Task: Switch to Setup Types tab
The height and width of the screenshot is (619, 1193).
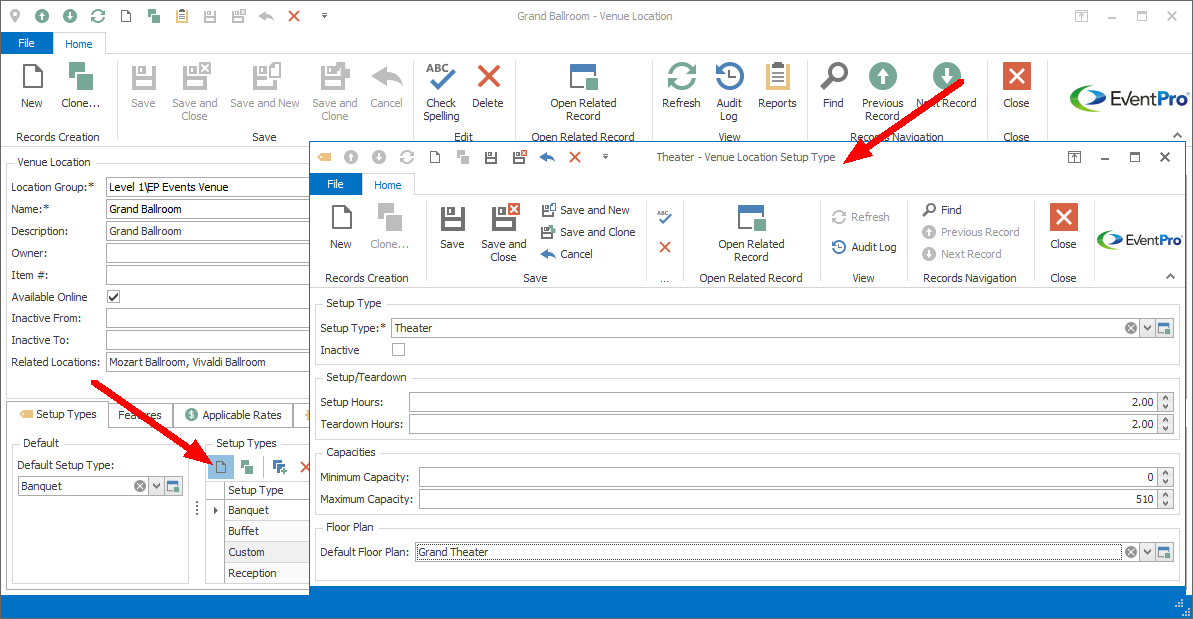Action: coord(59,414)
